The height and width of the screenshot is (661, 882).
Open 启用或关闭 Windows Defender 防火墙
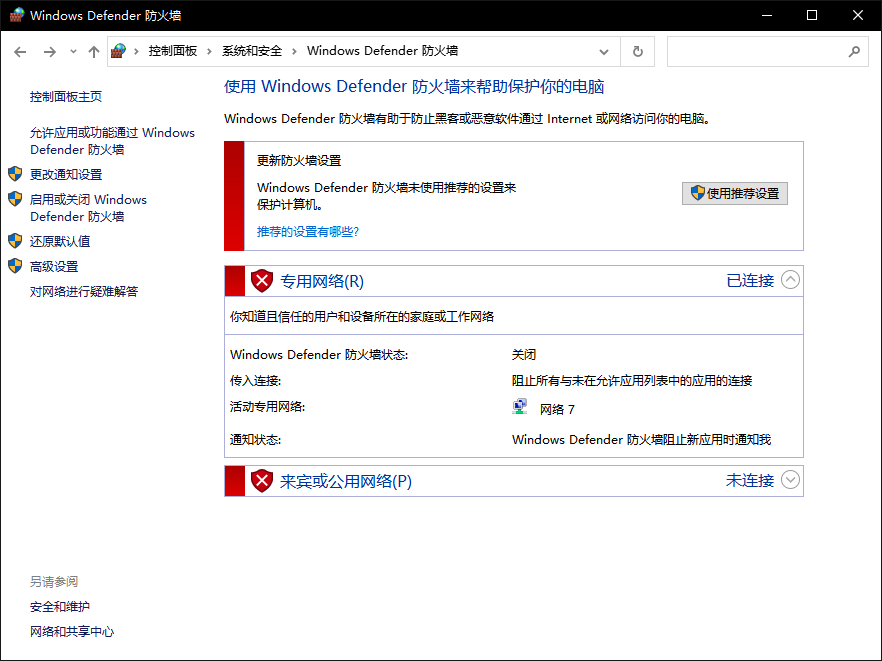tap(88, 208)
